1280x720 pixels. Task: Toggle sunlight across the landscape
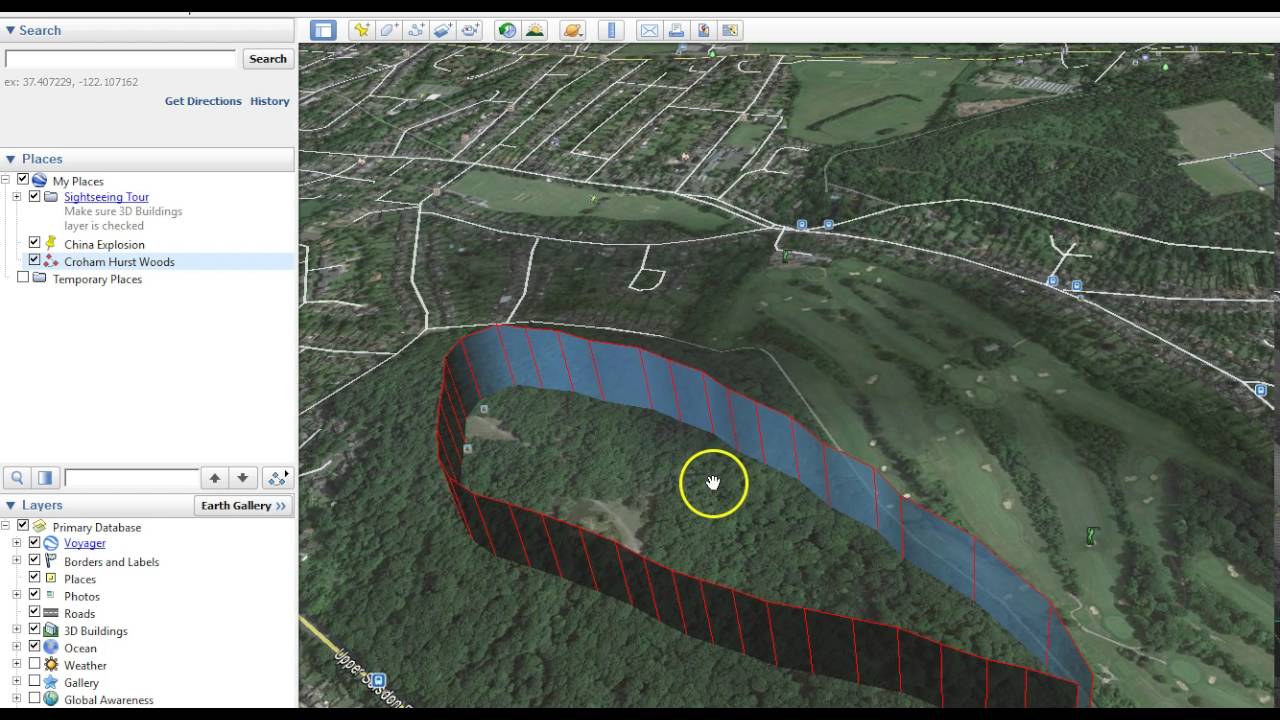pyautogui.click(x=535, y=30)
